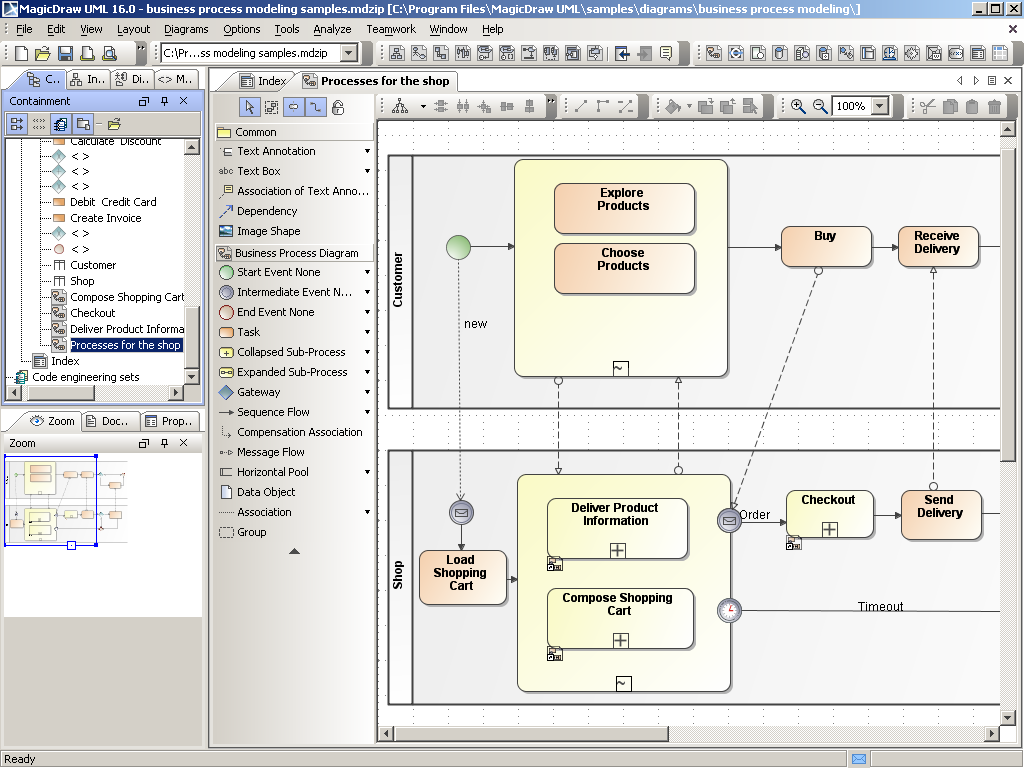Expand Start Event None dropdown arrow
The image size is (1024, 768).
(367, 272)
